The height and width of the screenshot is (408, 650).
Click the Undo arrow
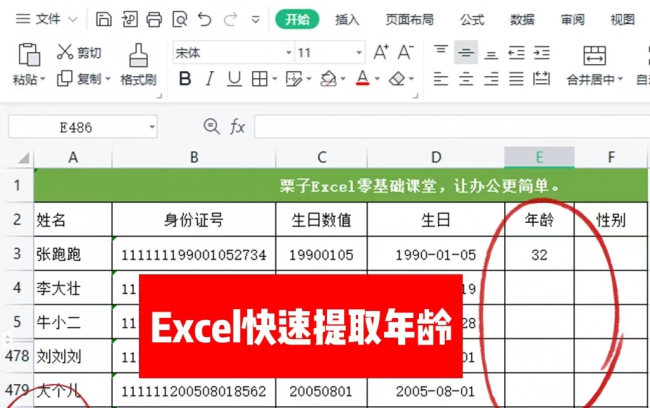pos(205,19)
